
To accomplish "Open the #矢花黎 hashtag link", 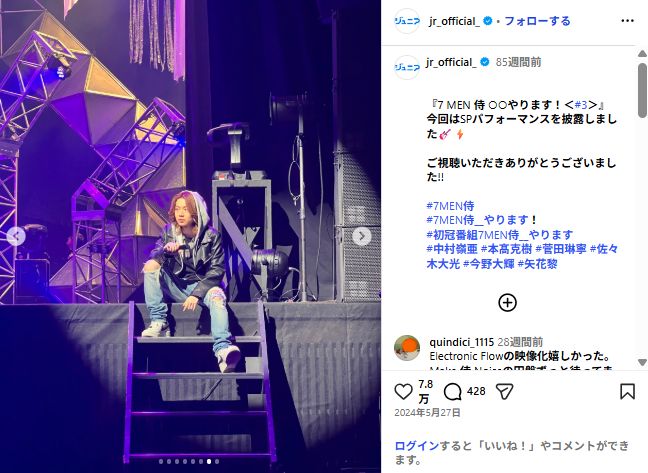I will (x=537, y=264).
